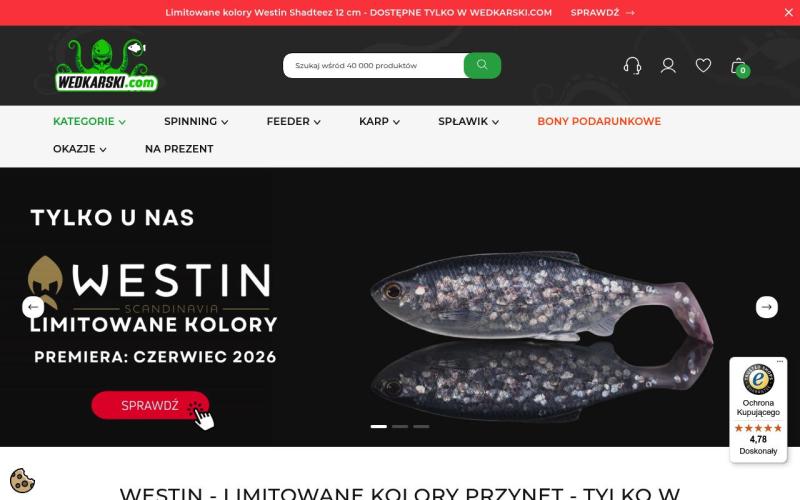Click the green search magnifier button
Image resolution: width=800 pixels, height=500 pixels.
482,65
